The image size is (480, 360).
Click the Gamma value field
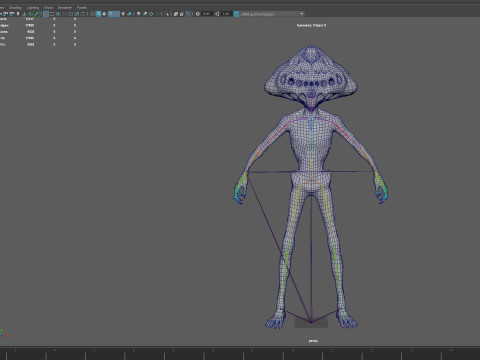click(226, 14)
